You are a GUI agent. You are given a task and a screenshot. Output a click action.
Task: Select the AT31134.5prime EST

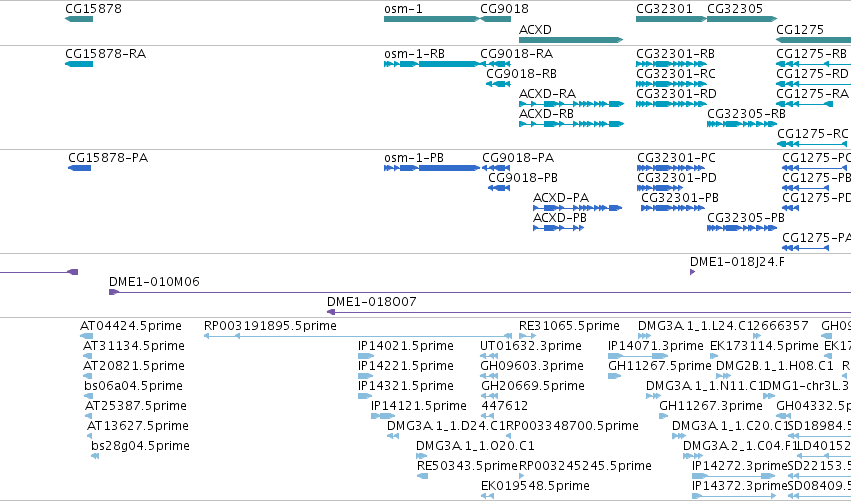[134, 346]
